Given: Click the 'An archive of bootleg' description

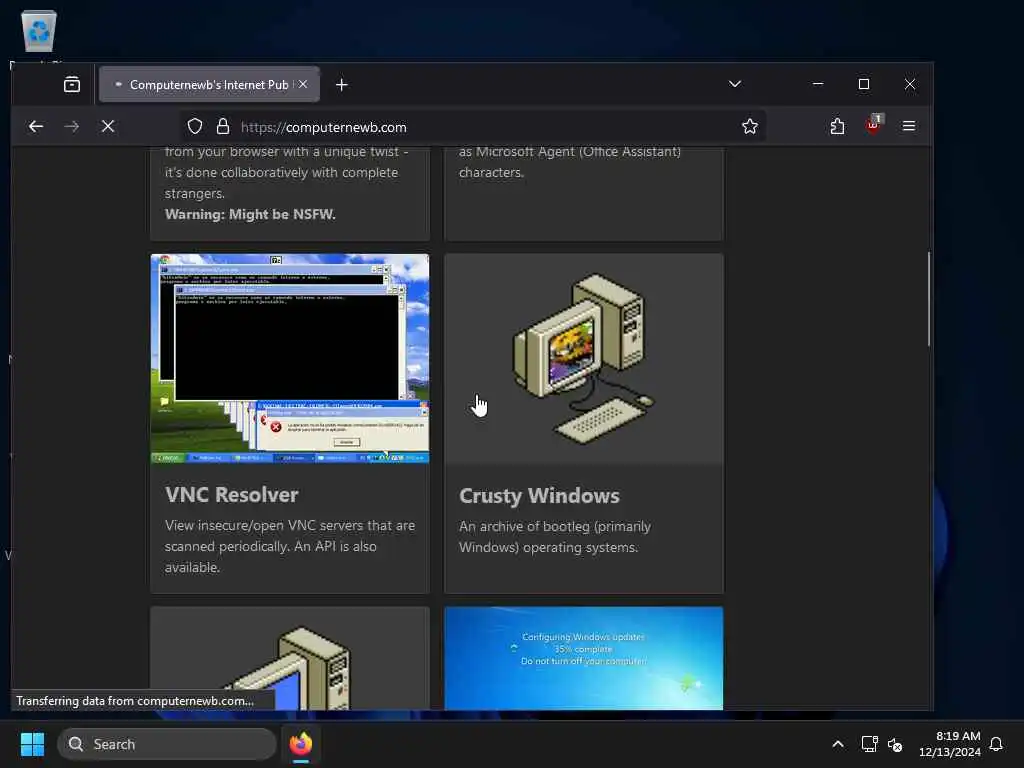Looking at the screenshot, I should pos(555,537).
